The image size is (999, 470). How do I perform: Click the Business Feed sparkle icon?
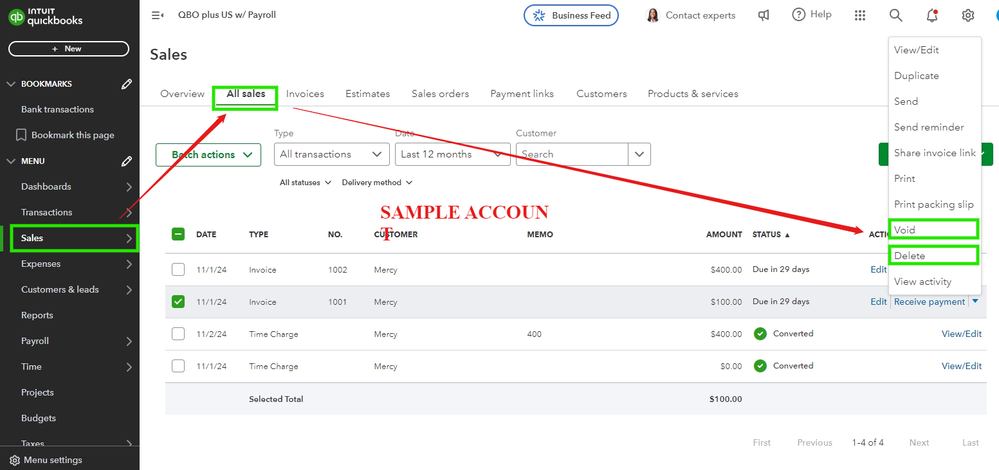539,15
